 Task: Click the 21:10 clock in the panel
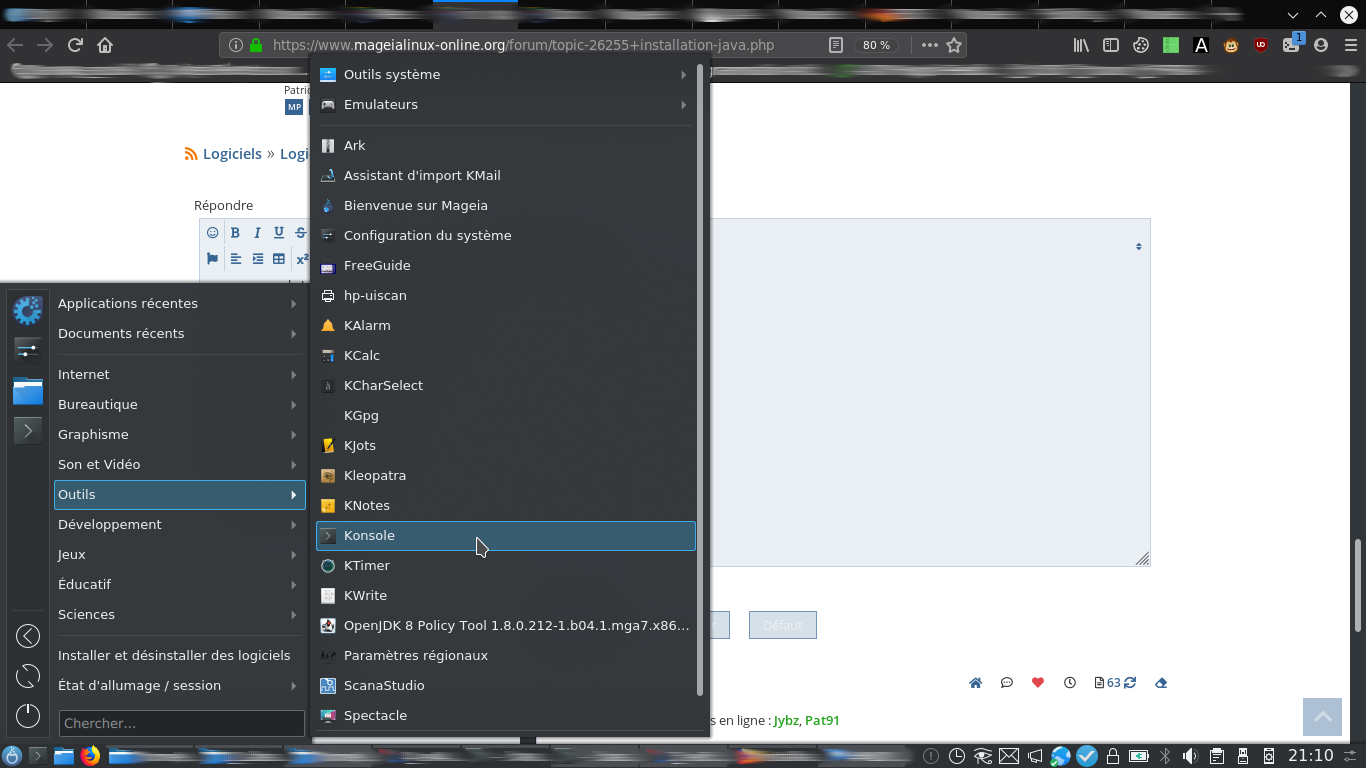[1310, 756]
